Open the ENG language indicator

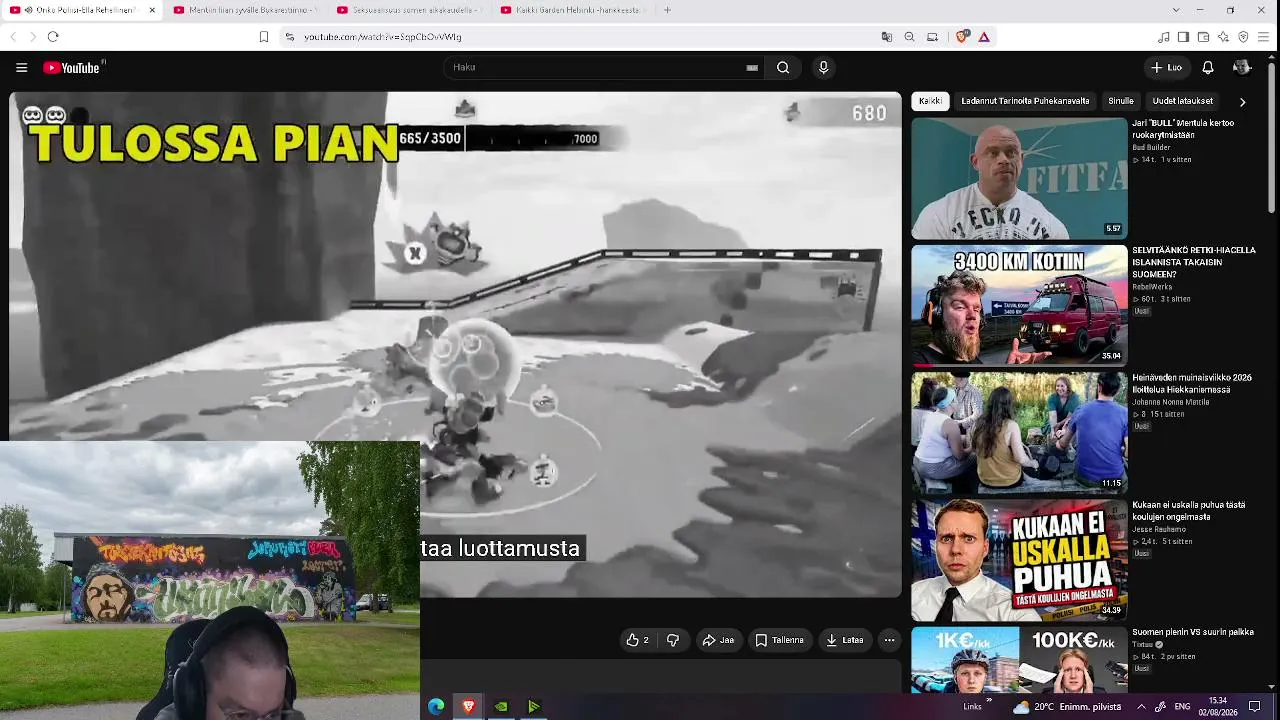tap(1182, 707)
